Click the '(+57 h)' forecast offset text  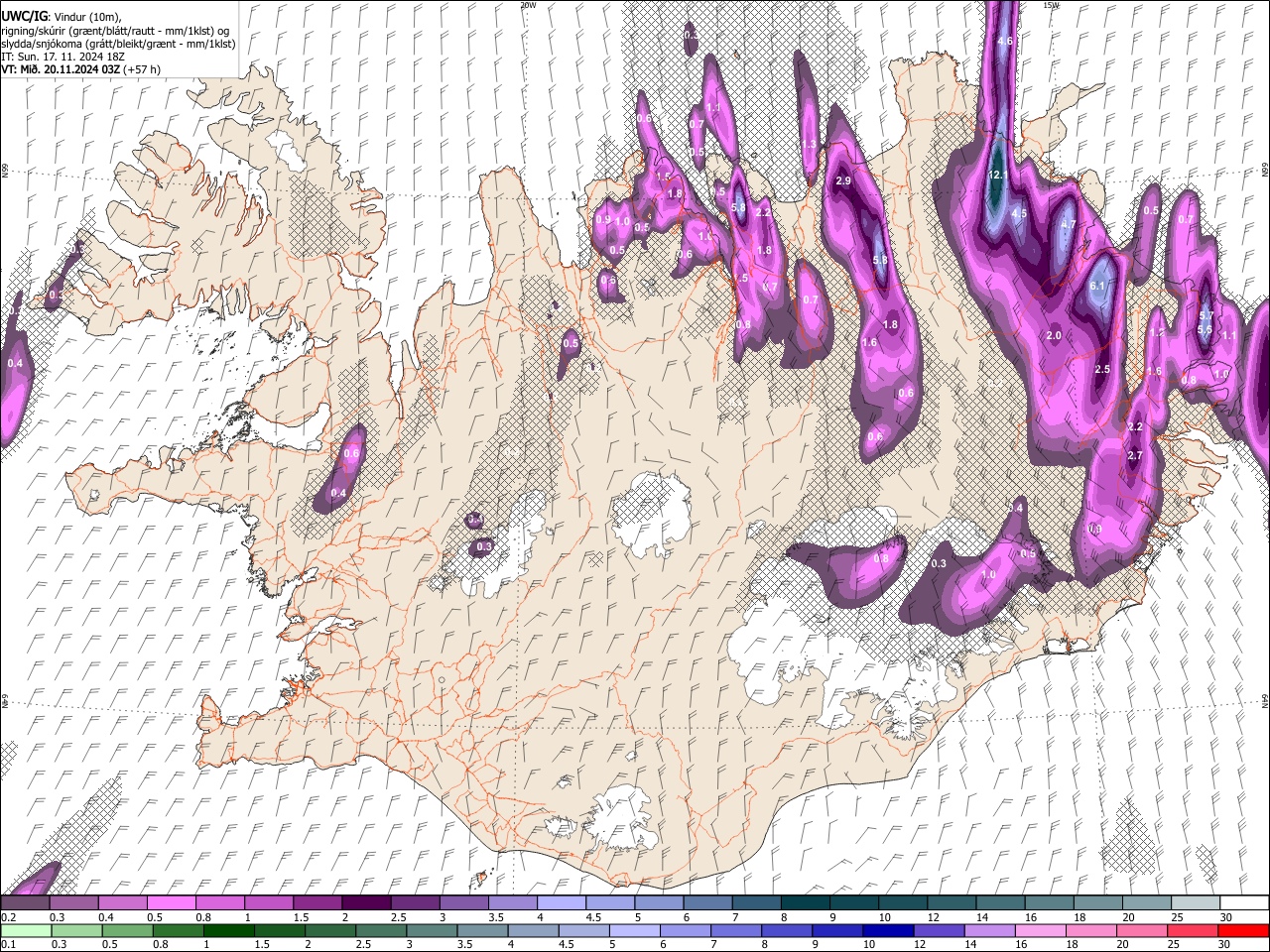142,69
